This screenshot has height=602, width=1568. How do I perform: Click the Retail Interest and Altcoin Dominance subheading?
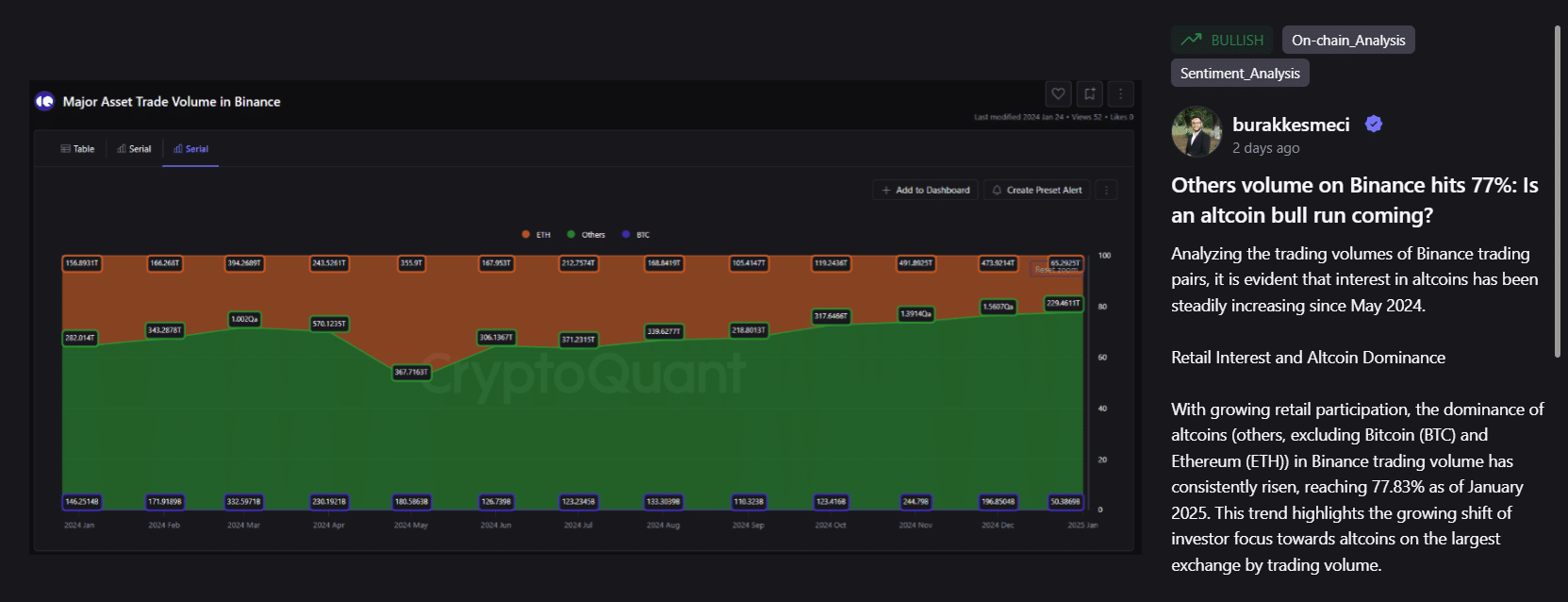1308,358
